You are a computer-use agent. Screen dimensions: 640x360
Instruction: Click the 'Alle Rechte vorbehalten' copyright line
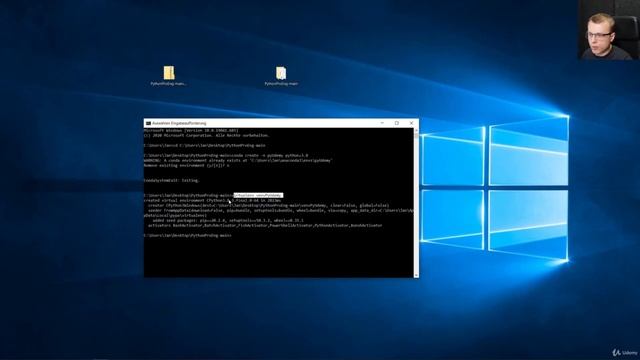207,136
